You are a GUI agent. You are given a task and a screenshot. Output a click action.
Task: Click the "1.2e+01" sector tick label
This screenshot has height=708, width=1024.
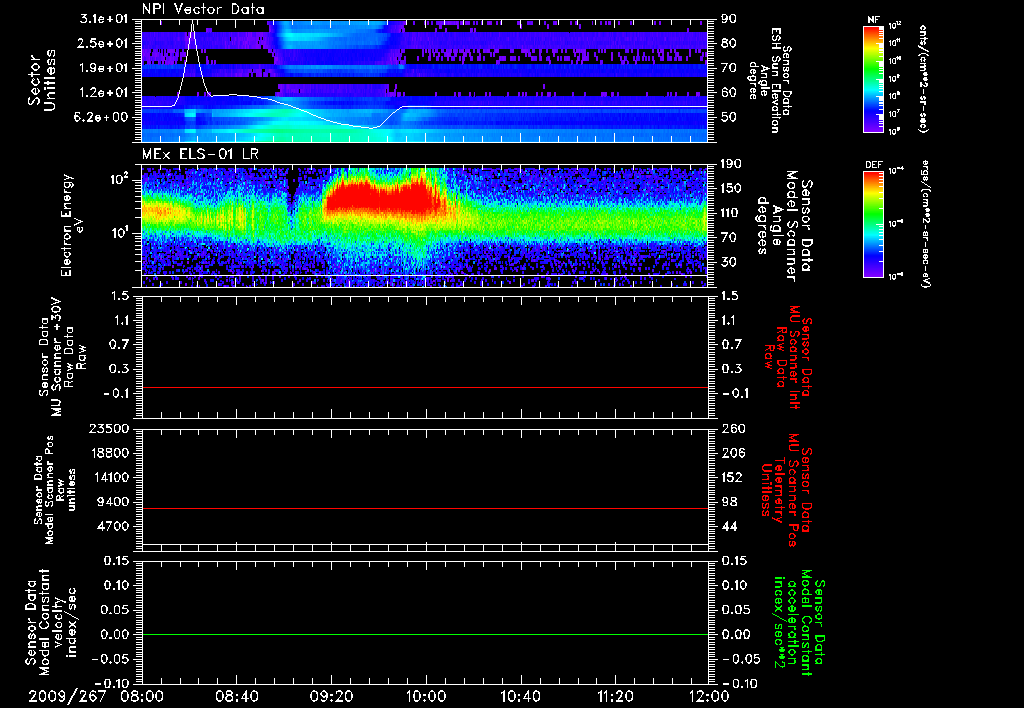point(103,93)
